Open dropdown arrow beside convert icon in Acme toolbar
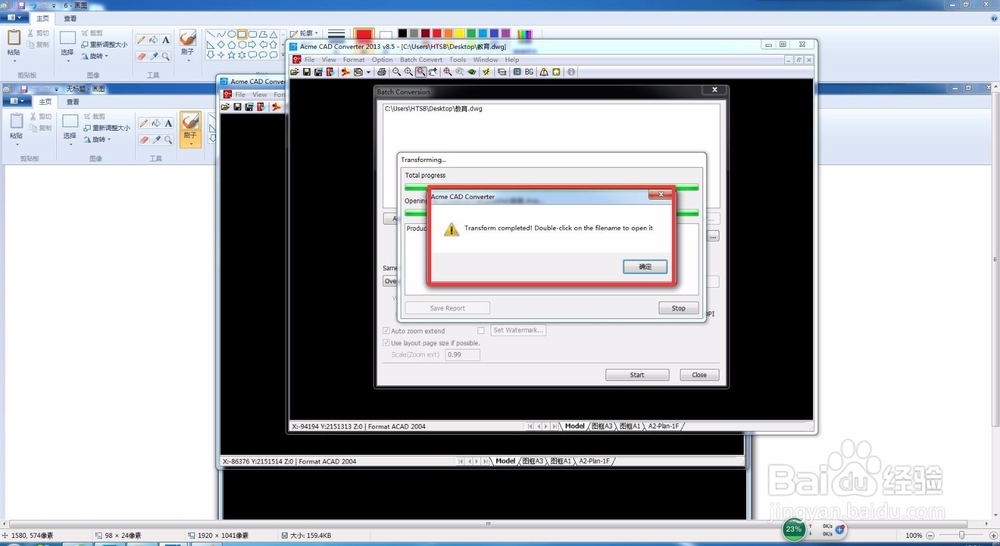 369,72
